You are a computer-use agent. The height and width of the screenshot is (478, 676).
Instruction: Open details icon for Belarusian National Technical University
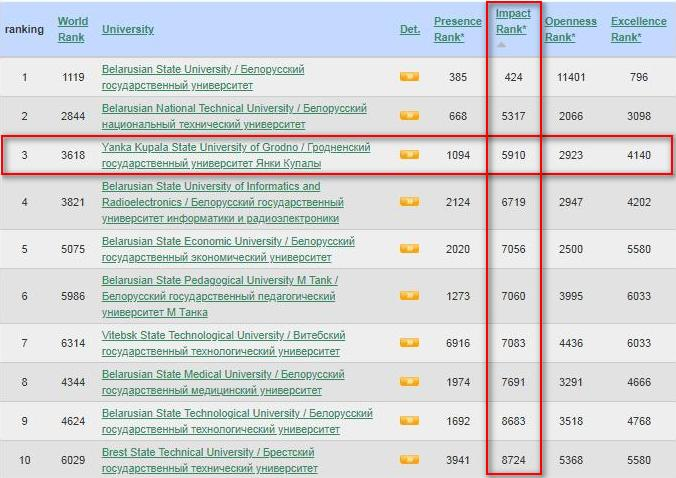(x=409, y=116)
